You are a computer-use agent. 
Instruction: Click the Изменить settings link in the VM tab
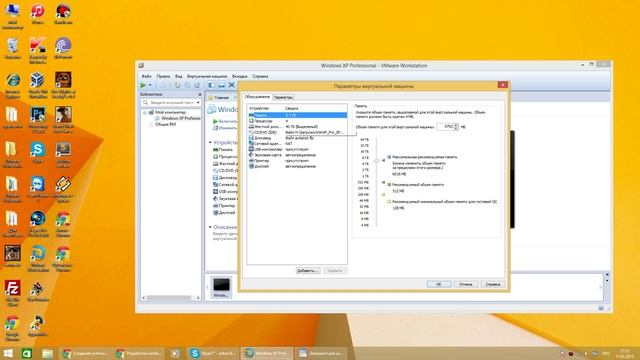(x=225, y=128)
